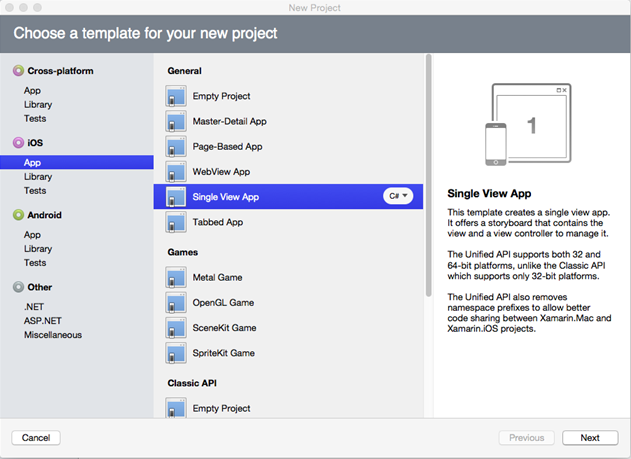Select the Metal Game template icon
The image size is (631, 459).
click(x=176, y=277)
